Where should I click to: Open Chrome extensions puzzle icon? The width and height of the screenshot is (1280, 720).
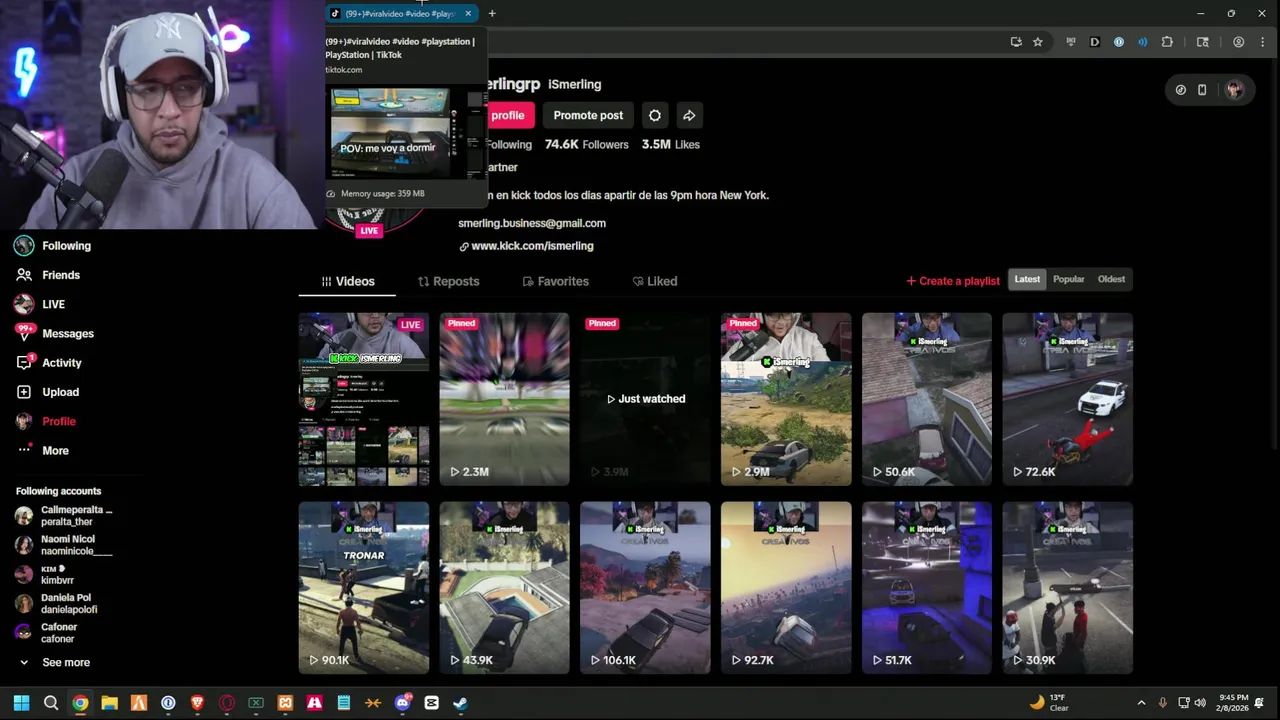pyautogui.click(x=1167, y=42)
